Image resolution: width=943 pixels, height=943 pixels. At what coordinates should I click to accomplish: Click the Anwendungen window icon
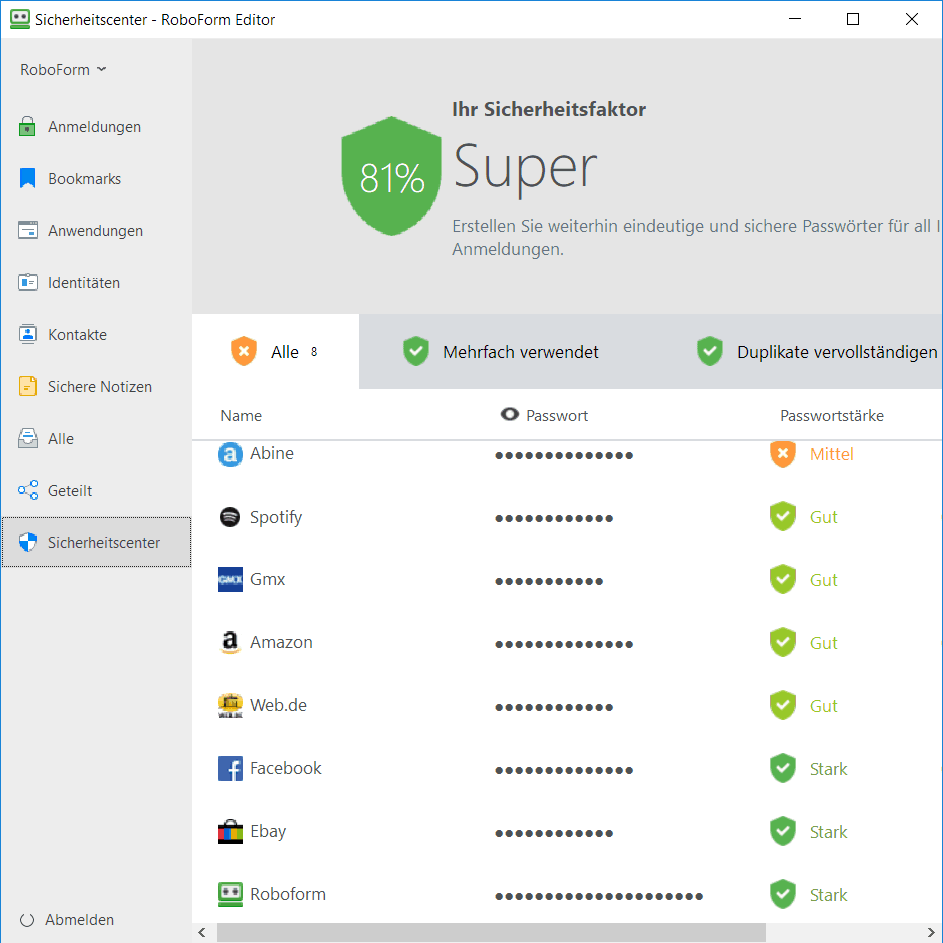tap(28, 230)
